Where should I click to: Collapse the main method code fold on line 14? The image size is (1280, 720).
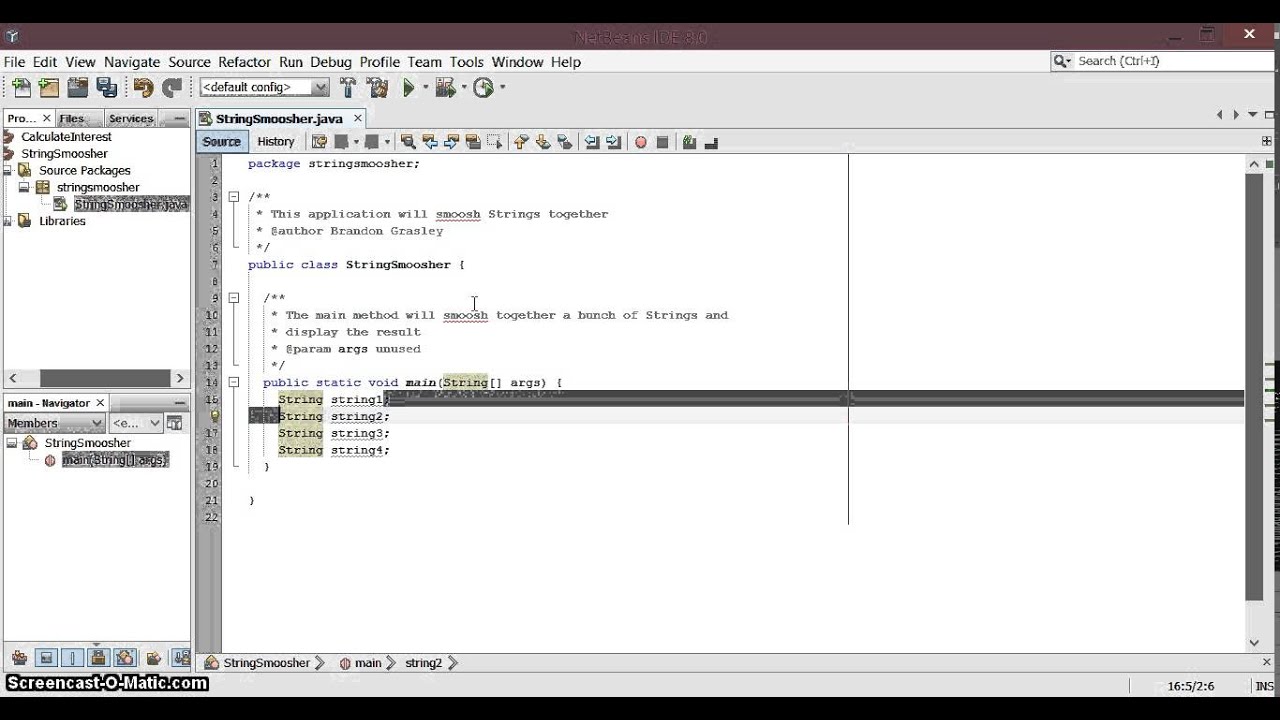233,382
